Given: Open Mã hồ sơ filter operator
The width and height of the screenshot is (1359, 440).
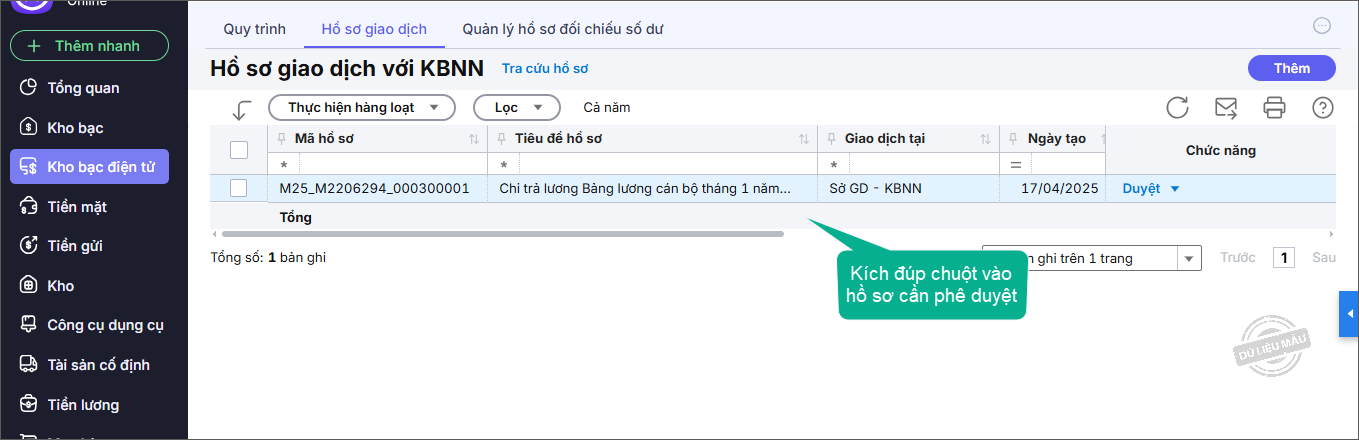Looking at the screenshot, I should point(284,164).
